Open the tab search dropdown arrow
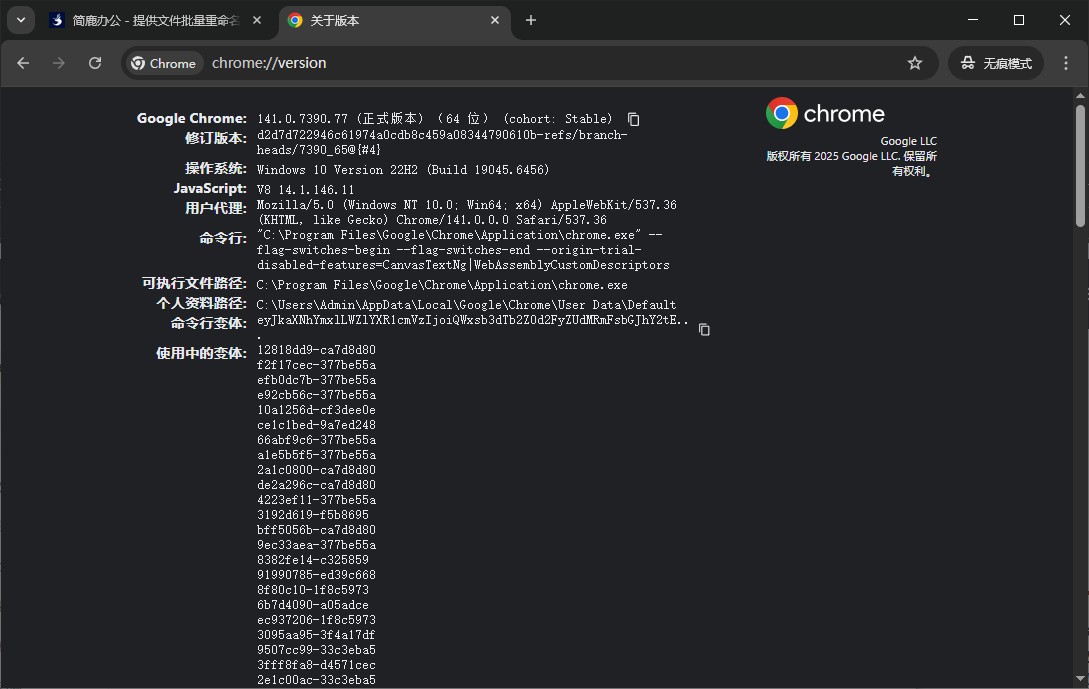The image size is (1089, 689). 20,20
